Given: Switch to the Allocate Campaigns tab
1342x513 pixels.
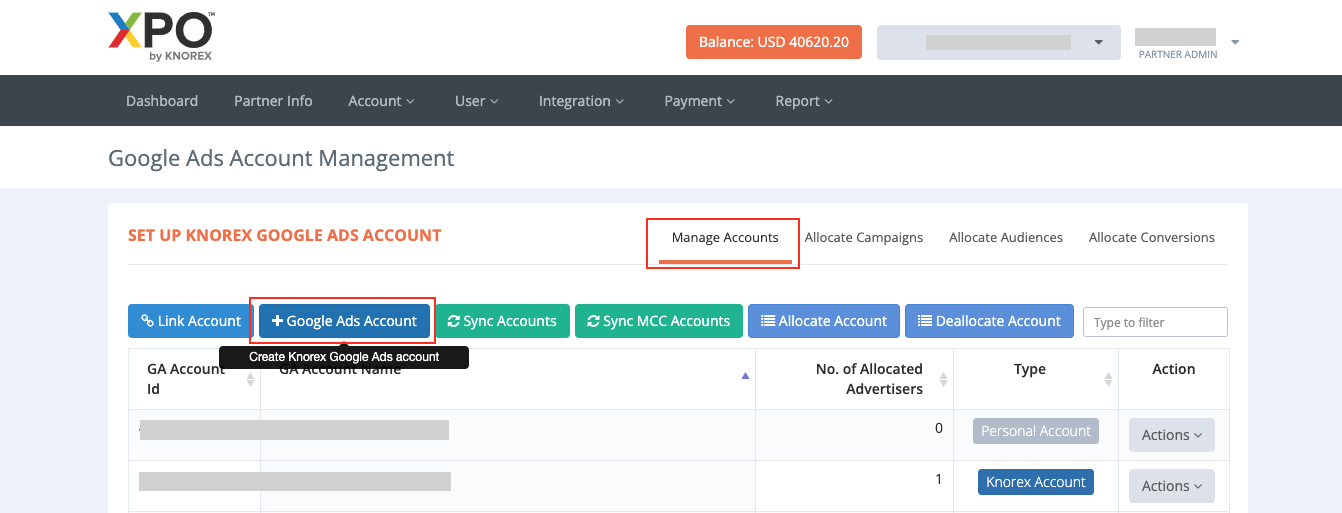Looking at the screenshot, I should point(863,237).
